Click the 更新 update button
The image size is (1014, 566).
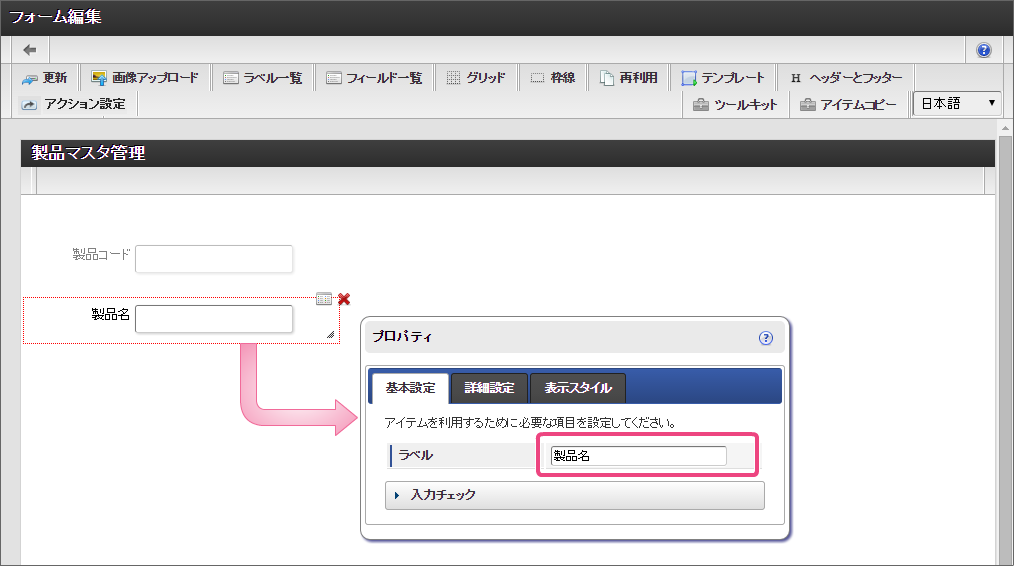[x=45, y=78]
